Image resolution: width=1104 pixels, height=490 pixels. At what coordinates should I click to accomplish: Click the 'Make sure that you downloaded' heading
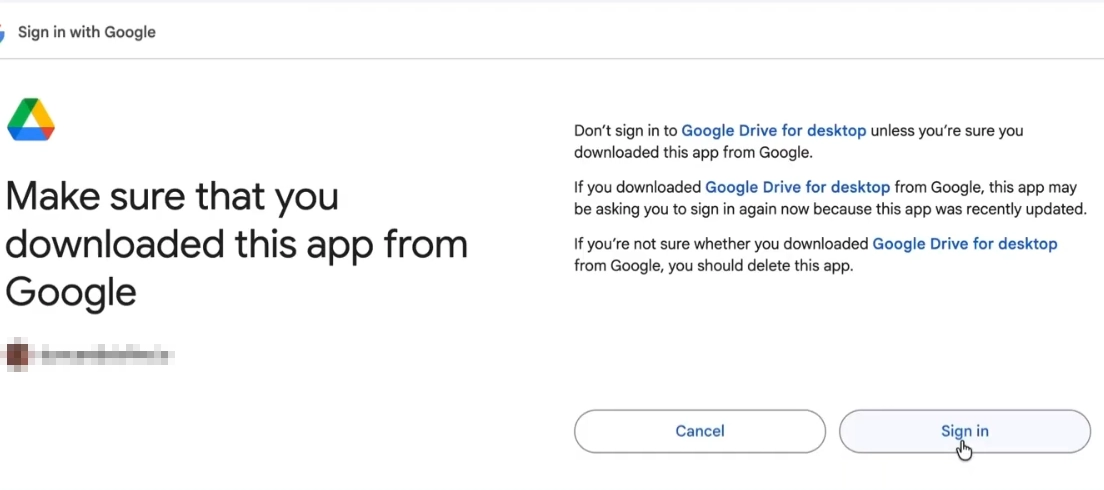[237, 244]
